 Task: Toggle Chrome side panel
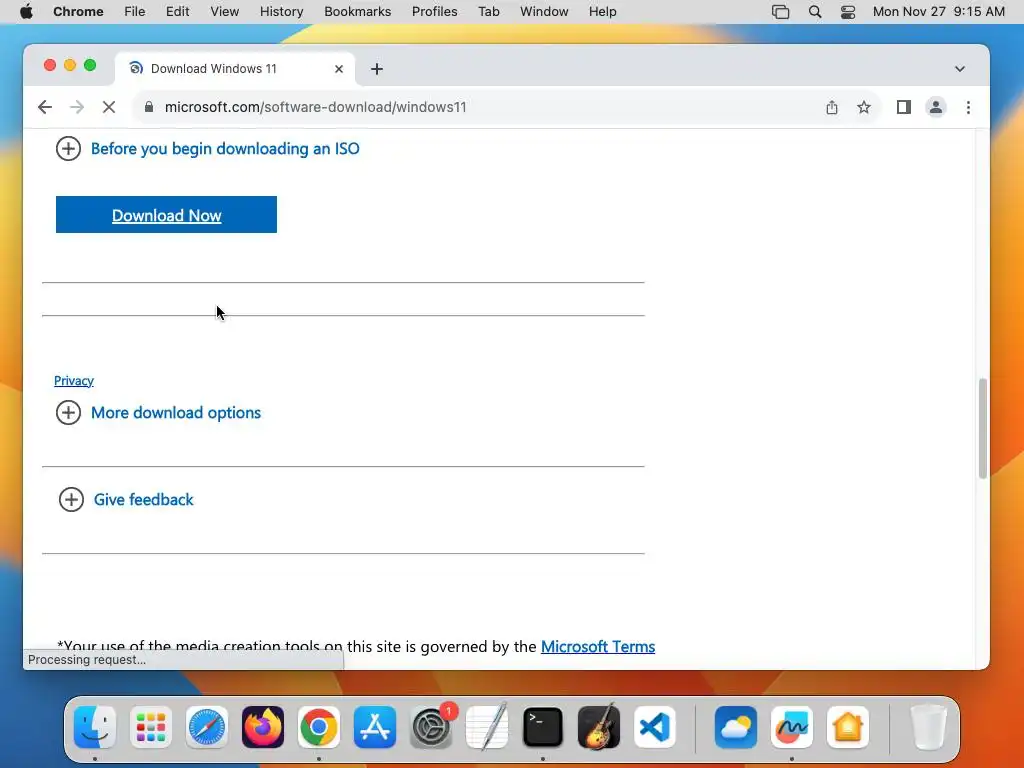903,107
